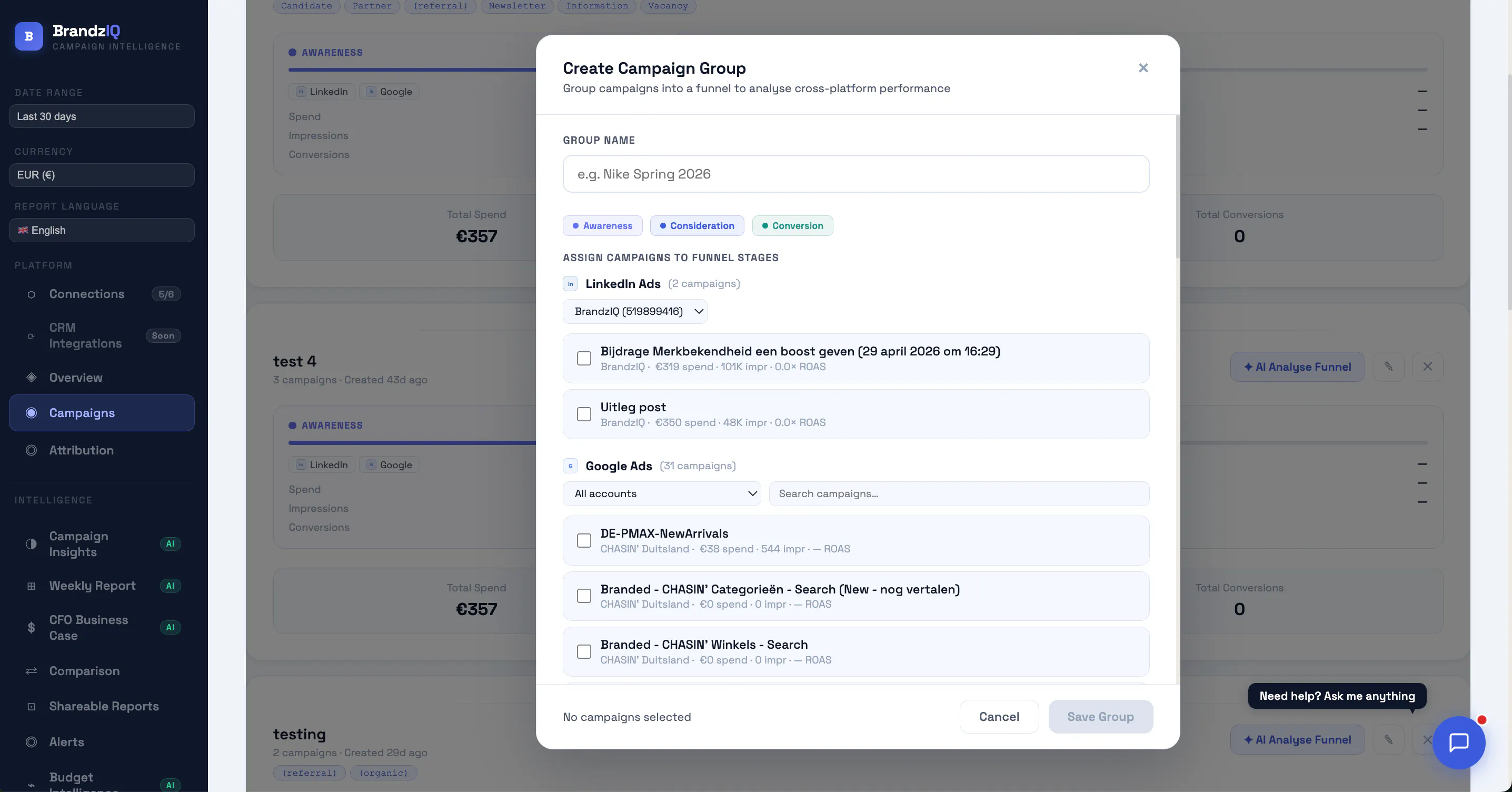This screenshot has width=1512, height=792.
Task: Click the Campaign Insights half-circle icon
Action: tap(31, 544)
